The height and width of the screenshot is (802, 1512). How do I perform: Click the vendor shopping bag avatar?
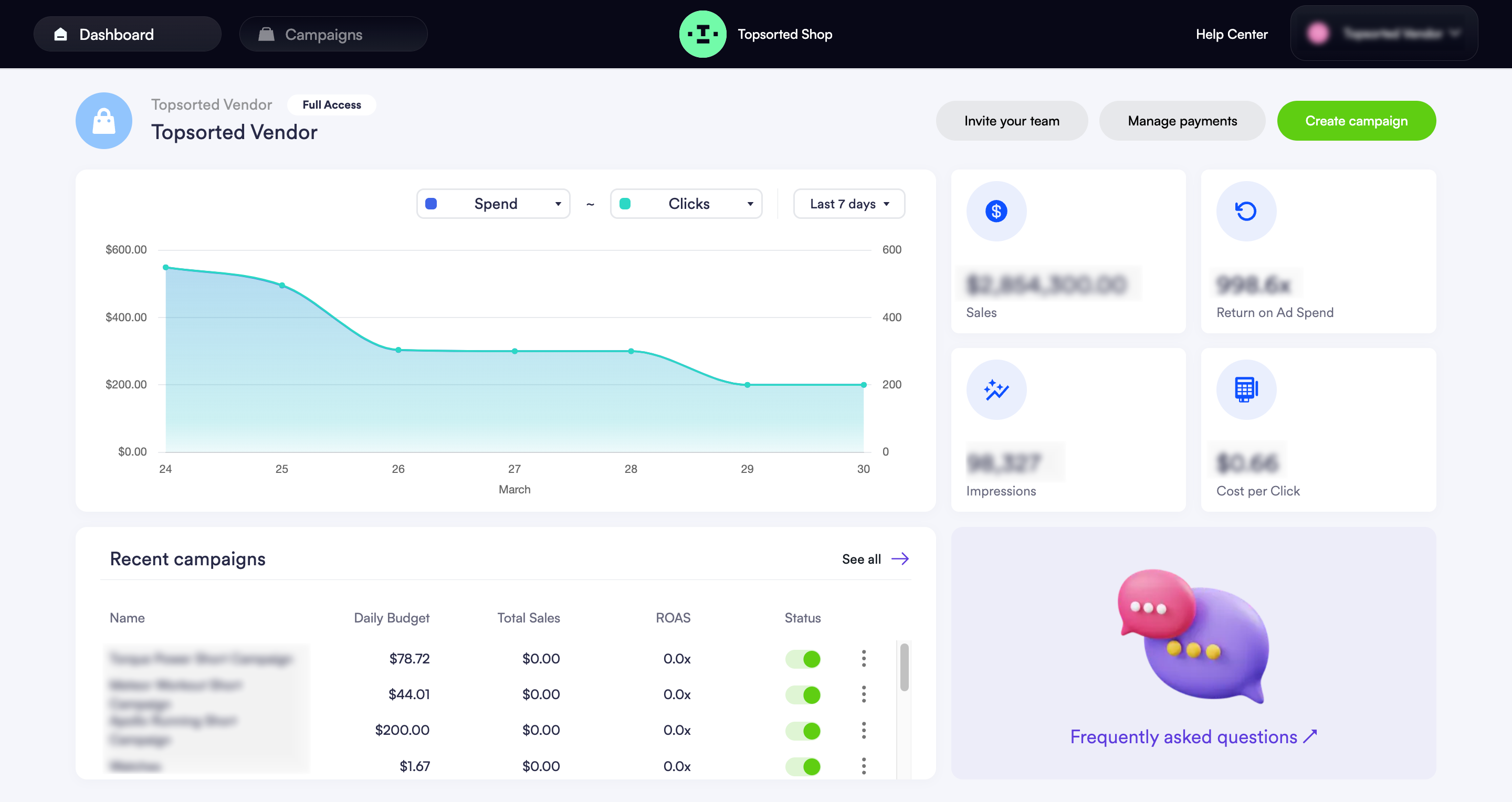coord(104,121)
